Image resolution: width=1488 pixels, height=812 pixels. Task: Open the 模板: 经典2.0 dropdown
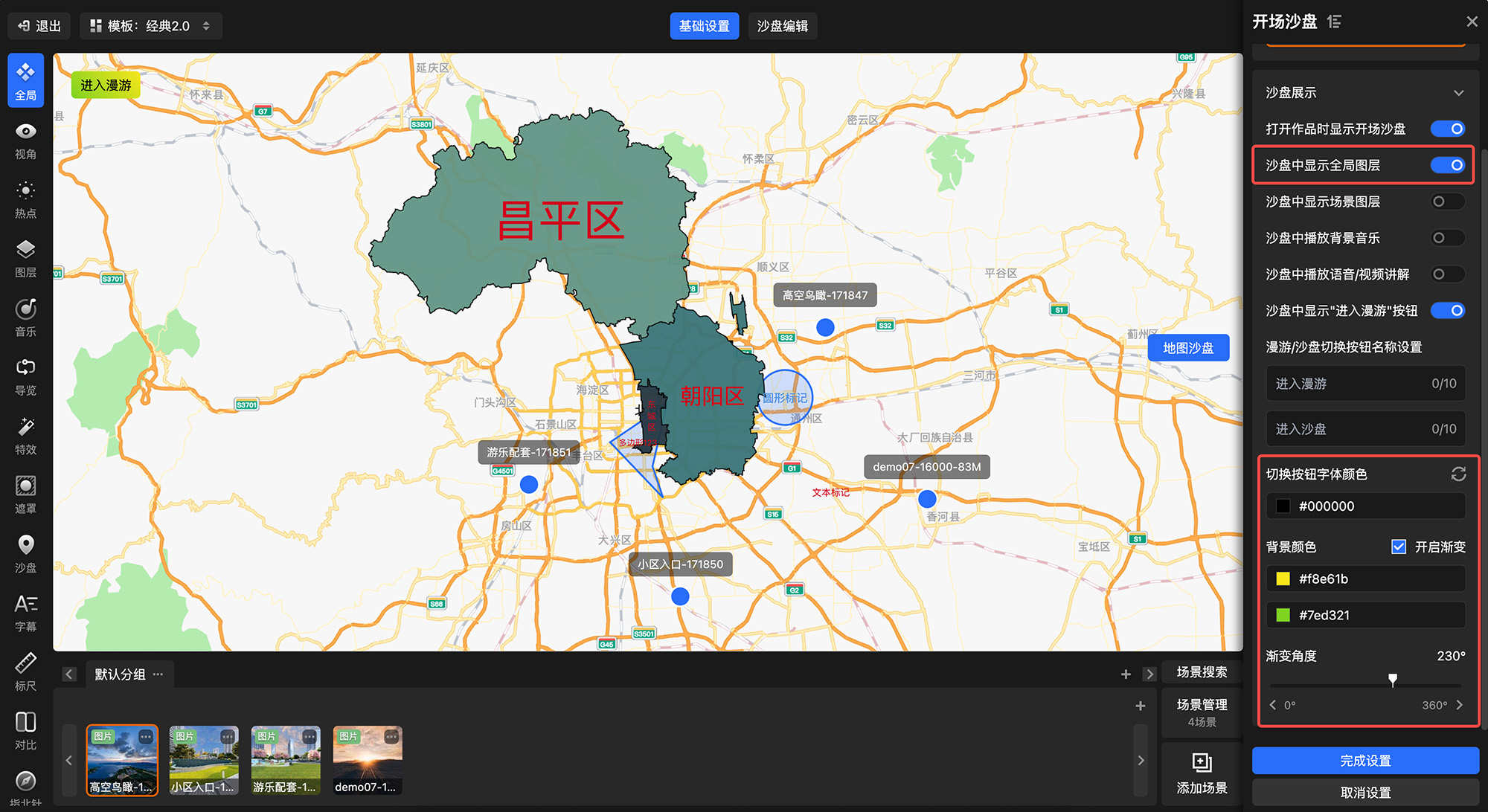click(151, 26)
